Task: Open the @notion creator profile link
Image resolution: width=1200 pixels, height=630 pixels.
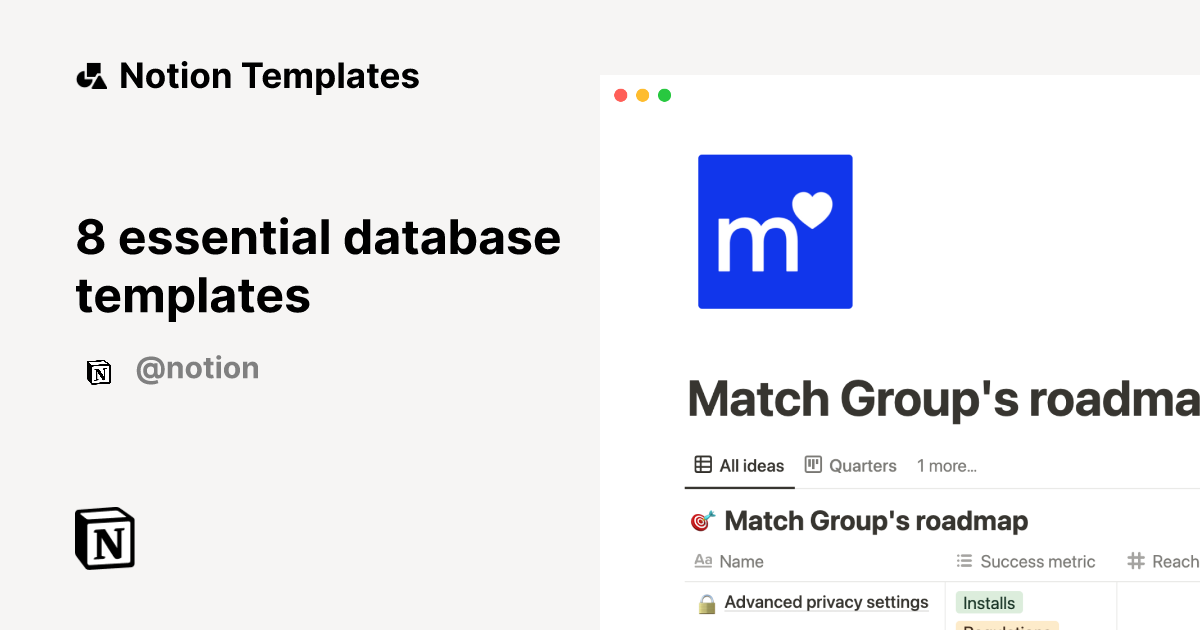Action: click(197, 369)
